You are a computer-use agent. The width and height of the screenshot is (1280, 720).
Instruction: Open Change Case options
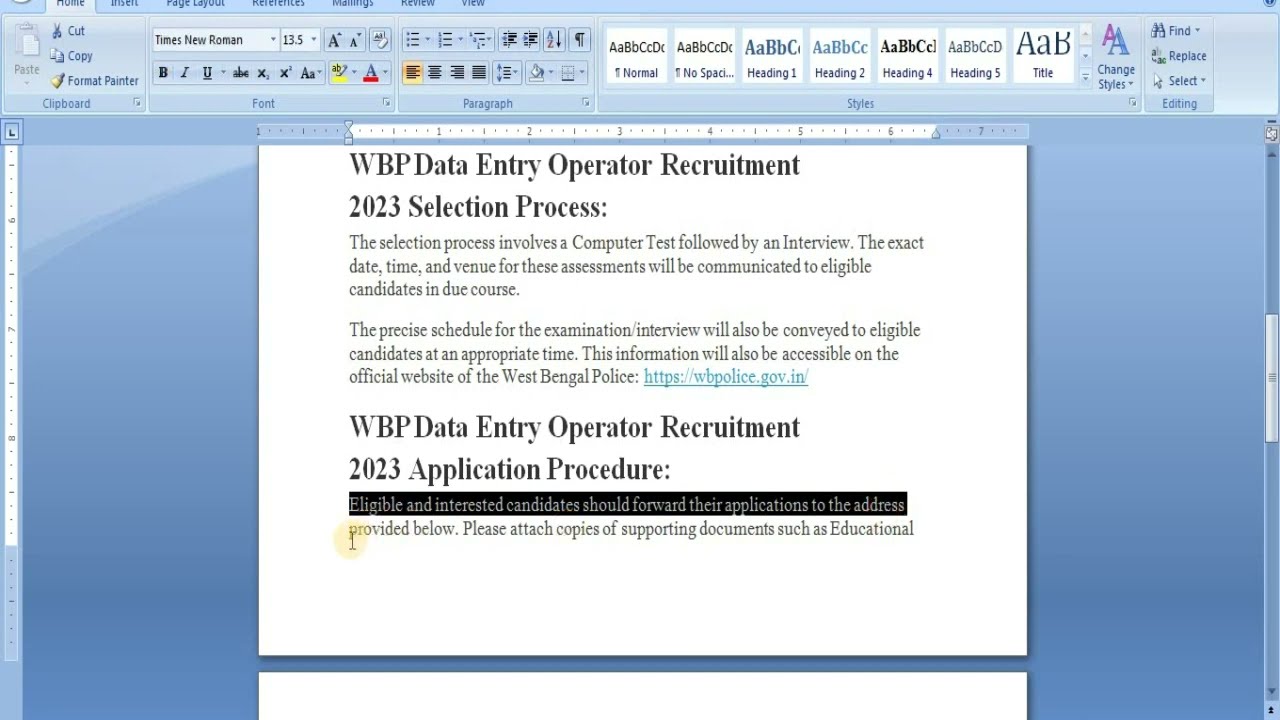(310, 73)
